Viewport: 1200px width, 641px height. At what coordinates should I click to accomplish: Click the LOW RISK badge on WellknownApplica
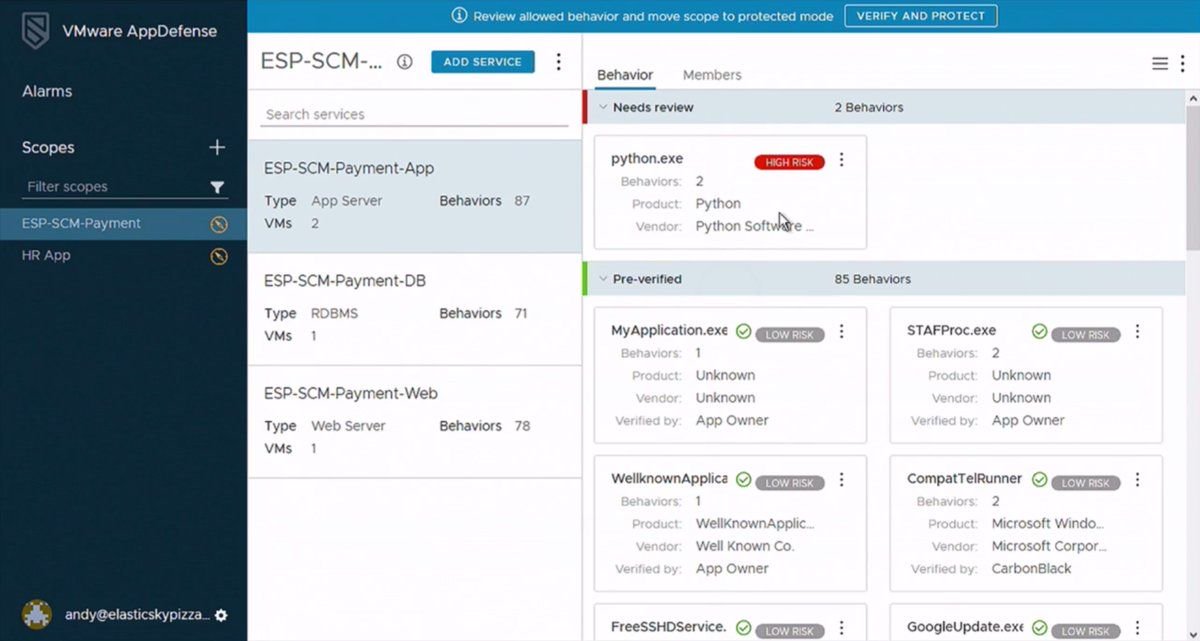pyautogui.click(x=790, y=483)
